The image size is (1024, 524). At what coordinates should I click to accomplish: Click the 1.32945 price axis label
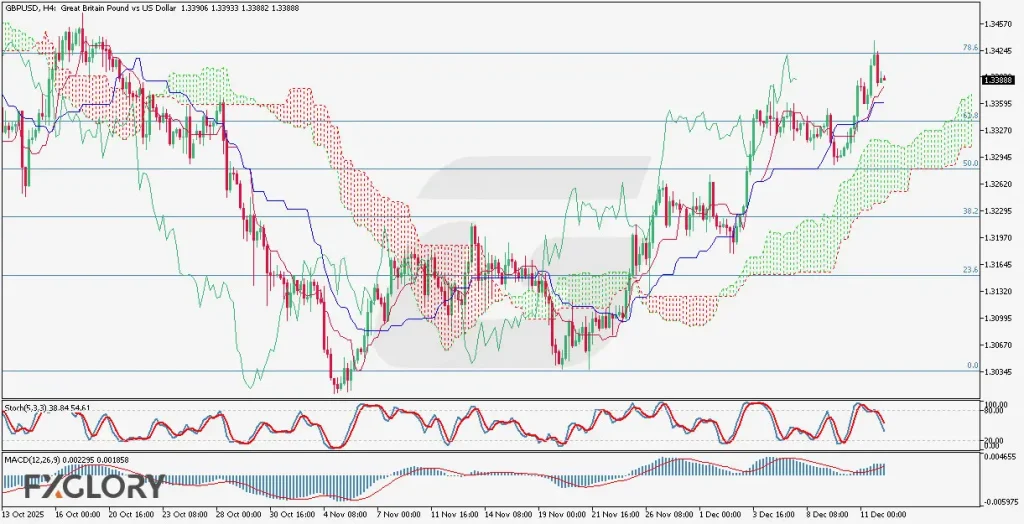[x=999, y=157]
